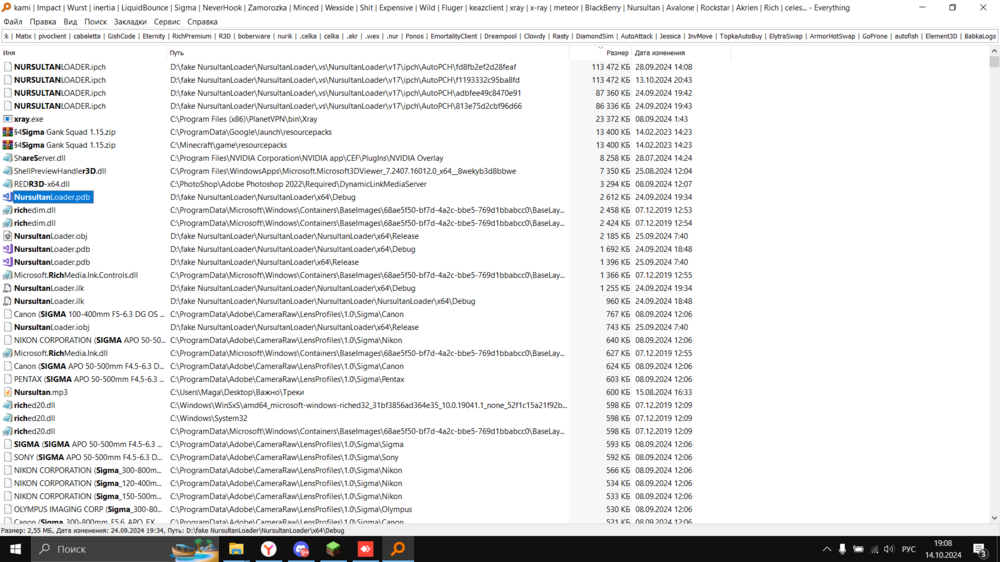Sort results by Дата изменения column header

(x=681, y=53)
